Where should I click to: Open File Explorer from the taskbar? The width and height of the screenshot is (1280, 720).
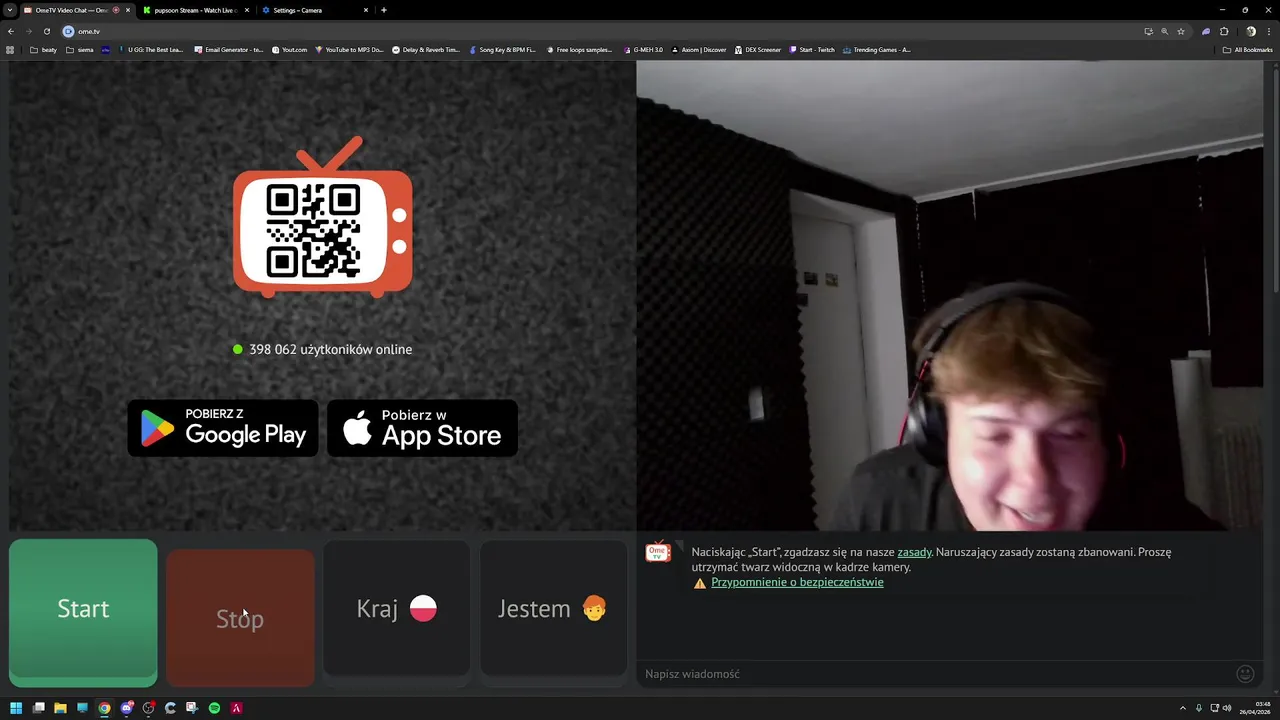[60, 708]
